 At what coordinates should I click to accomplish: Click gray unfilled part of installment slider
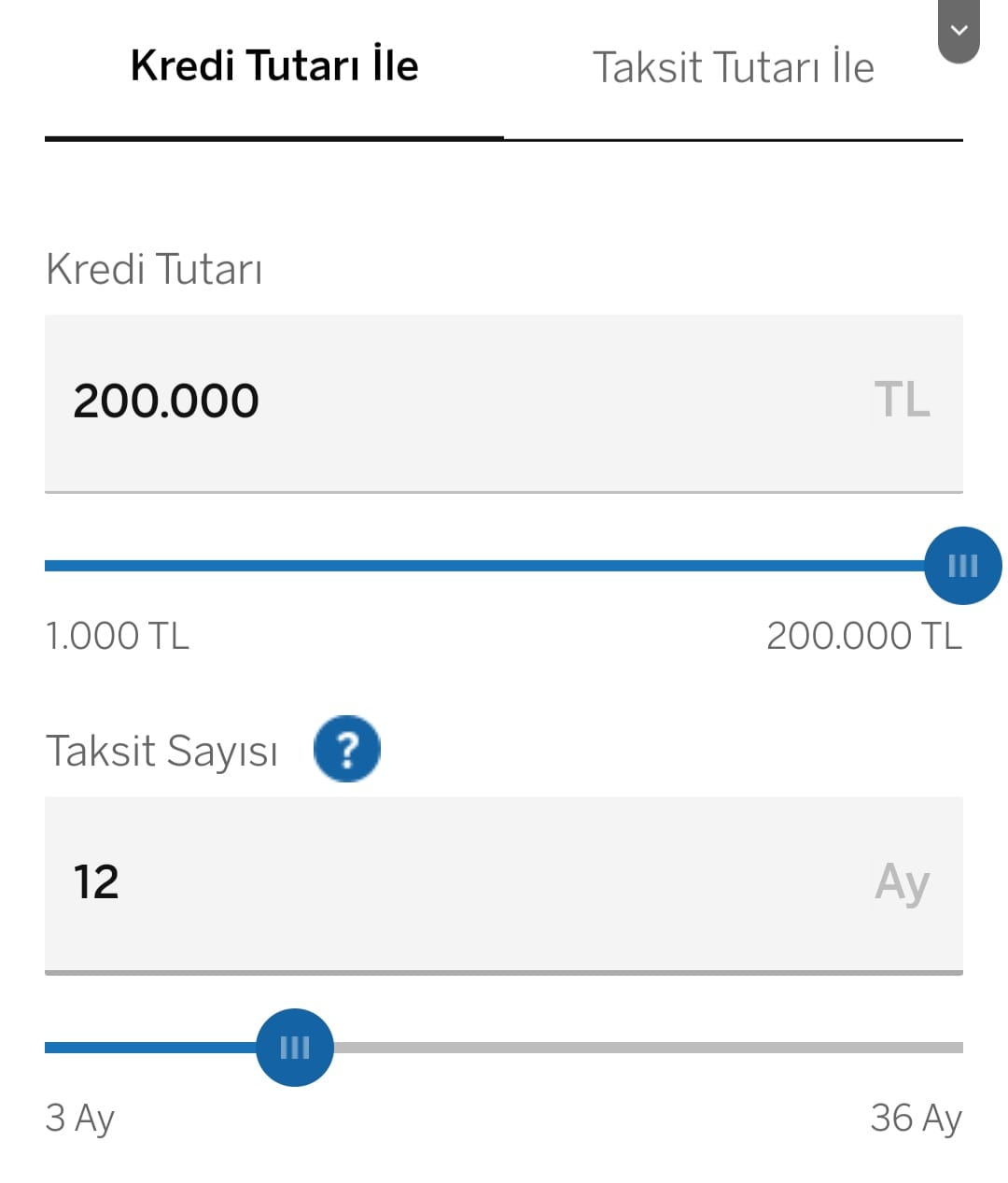point(648,1048)
